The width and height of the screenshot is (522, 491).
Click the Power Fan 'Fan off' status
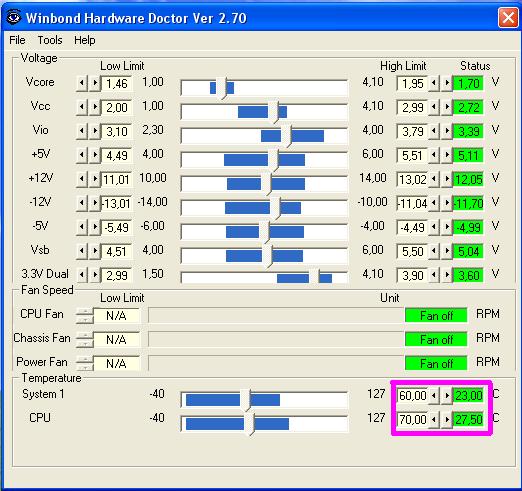(436, 363)
